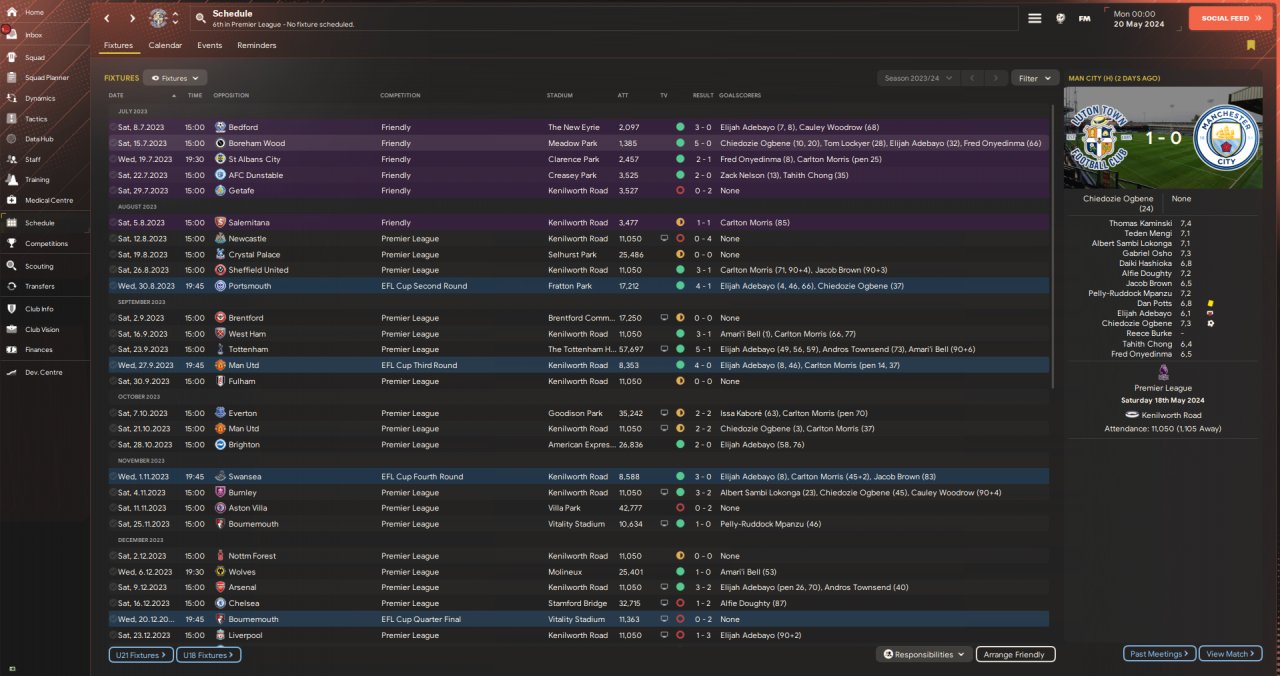Open the Training cone icon
This screenshot has height=676, width=1280.
(x=10, y=179)
